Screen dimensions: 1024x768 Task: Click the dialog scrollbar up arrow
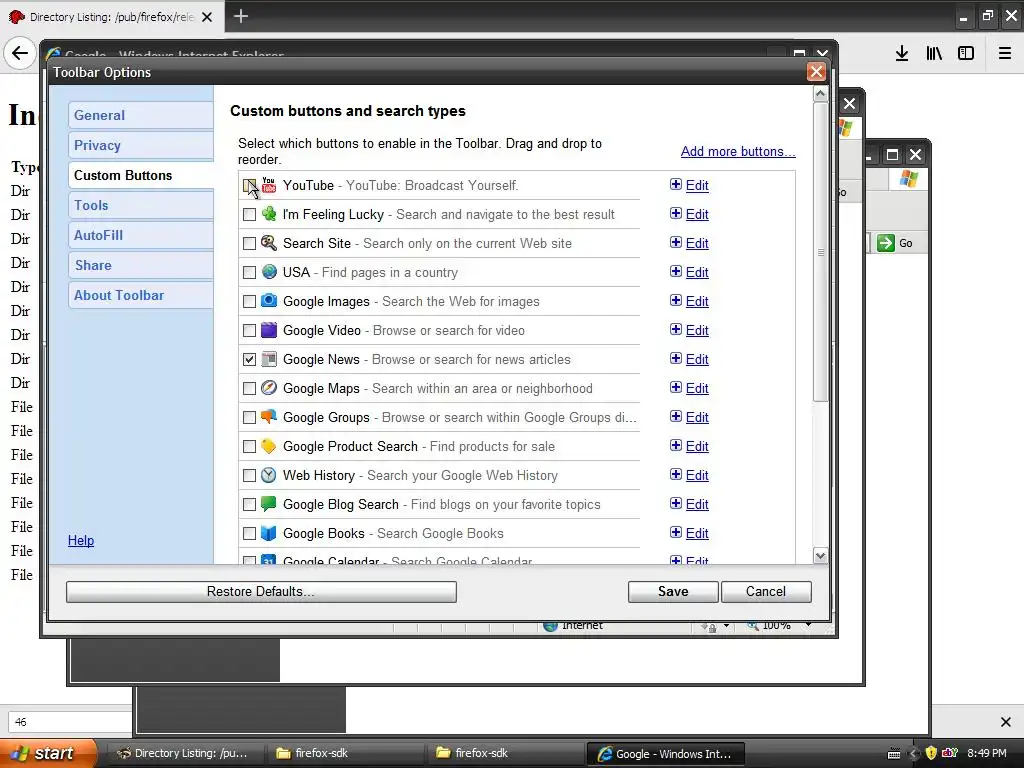click(821, 94)
